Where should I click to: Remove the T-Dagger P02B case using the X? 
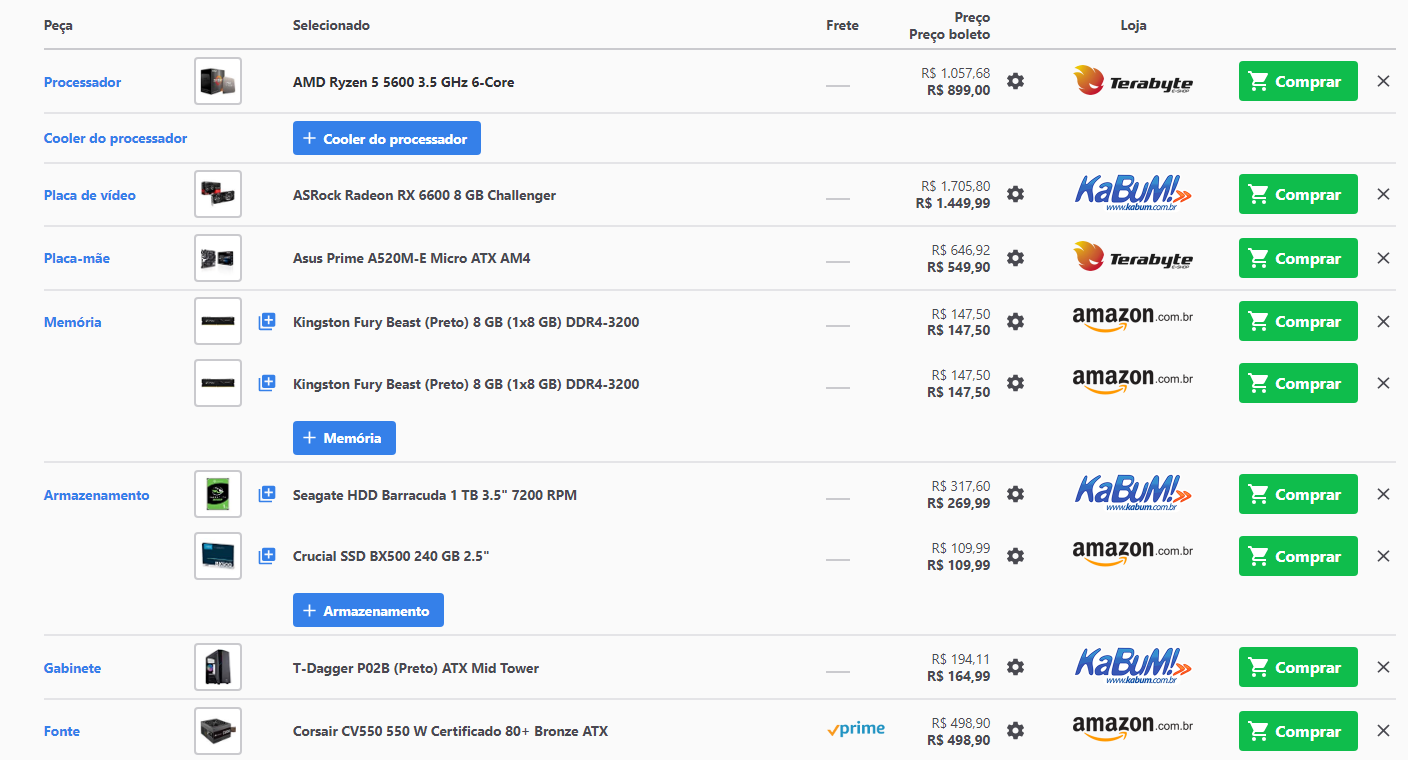(x=1383, y=667)
